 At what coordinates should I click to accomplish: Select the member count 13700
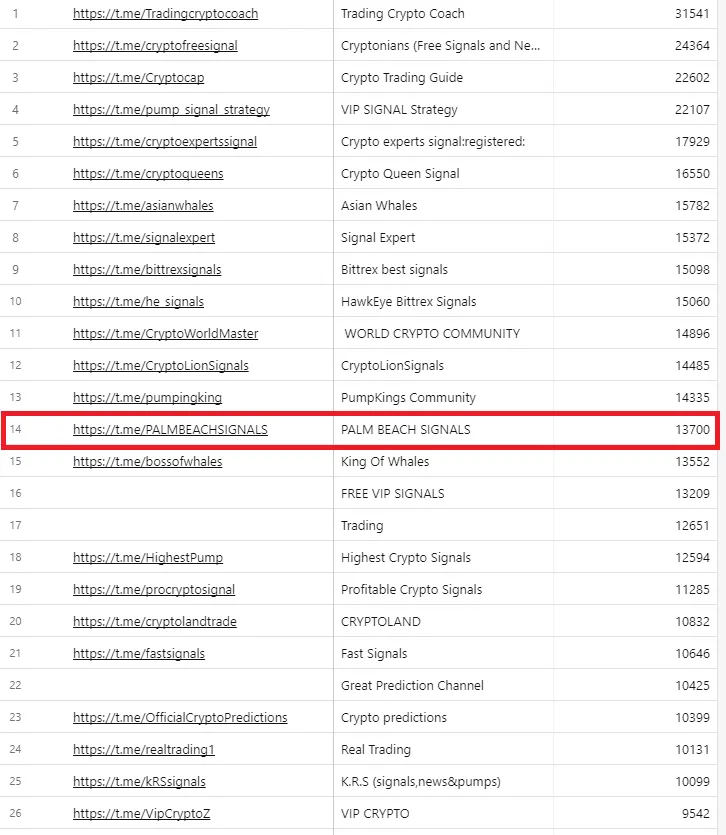692,429
